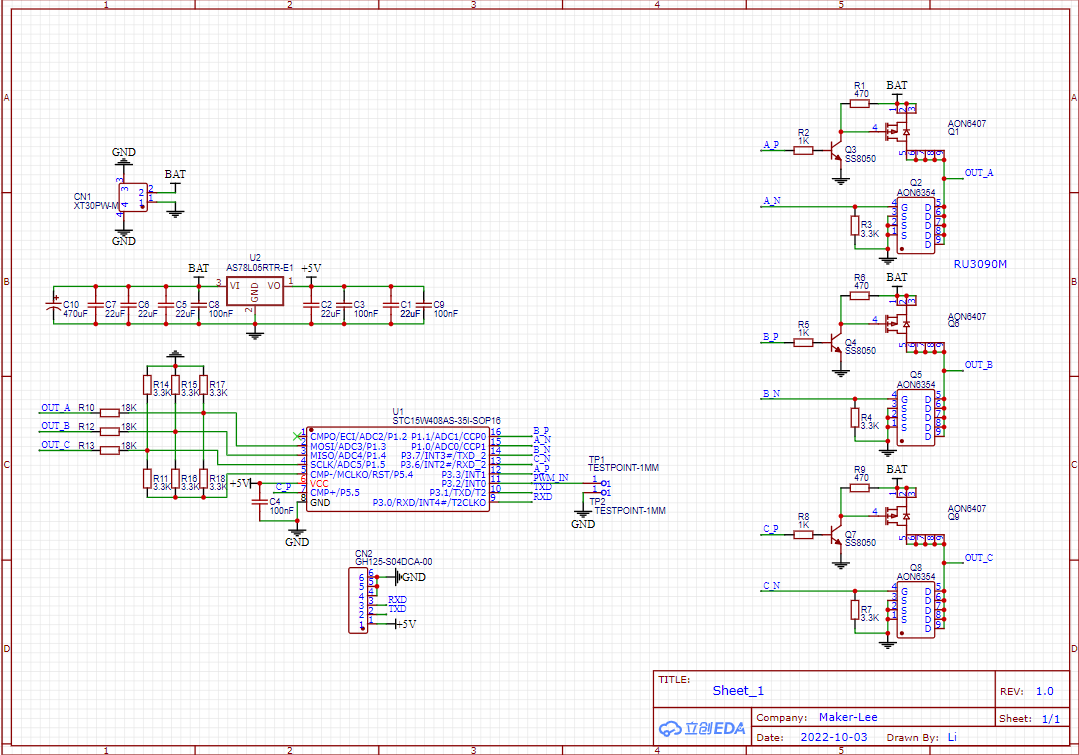Click the 2022-10-03 date field
Viewport: 1079px width, 755px height.
[x=835, y=737]
